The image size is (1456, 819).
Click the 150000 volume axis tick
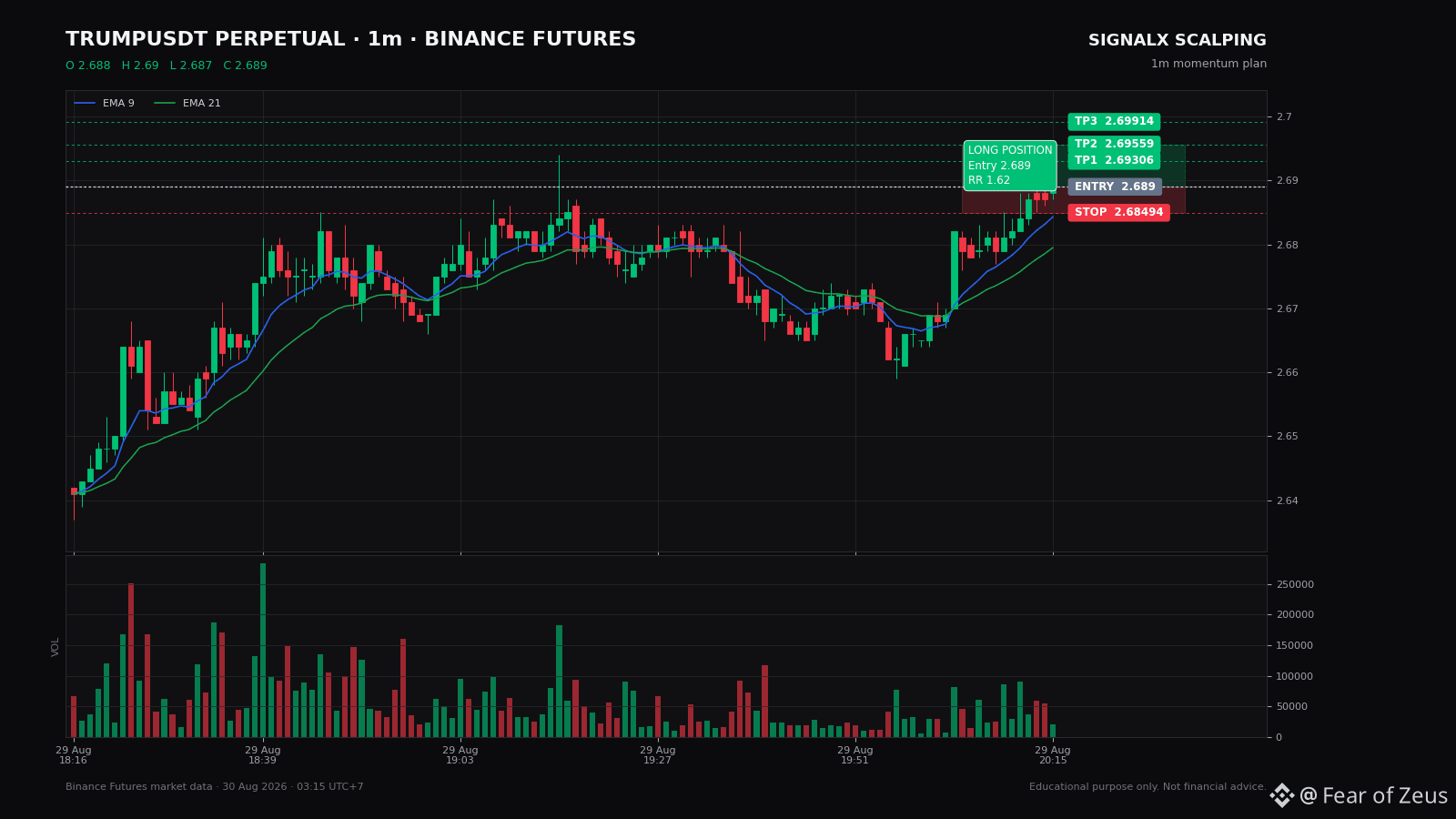tap(1295, 646)
